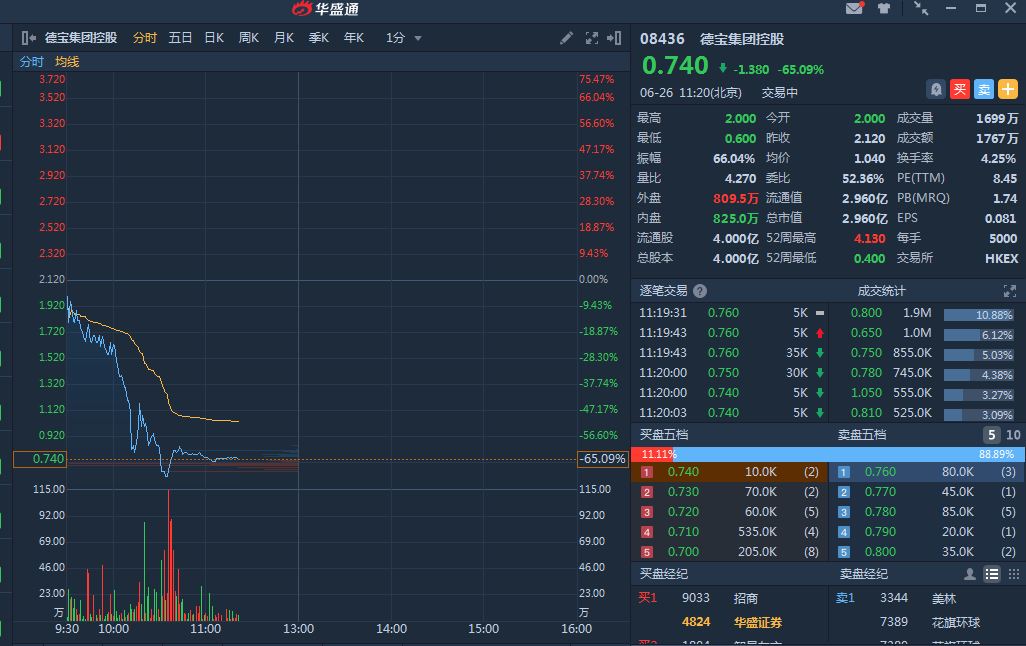
Task: Click the 成交量 value 1699万
Action: pos(997,118)
